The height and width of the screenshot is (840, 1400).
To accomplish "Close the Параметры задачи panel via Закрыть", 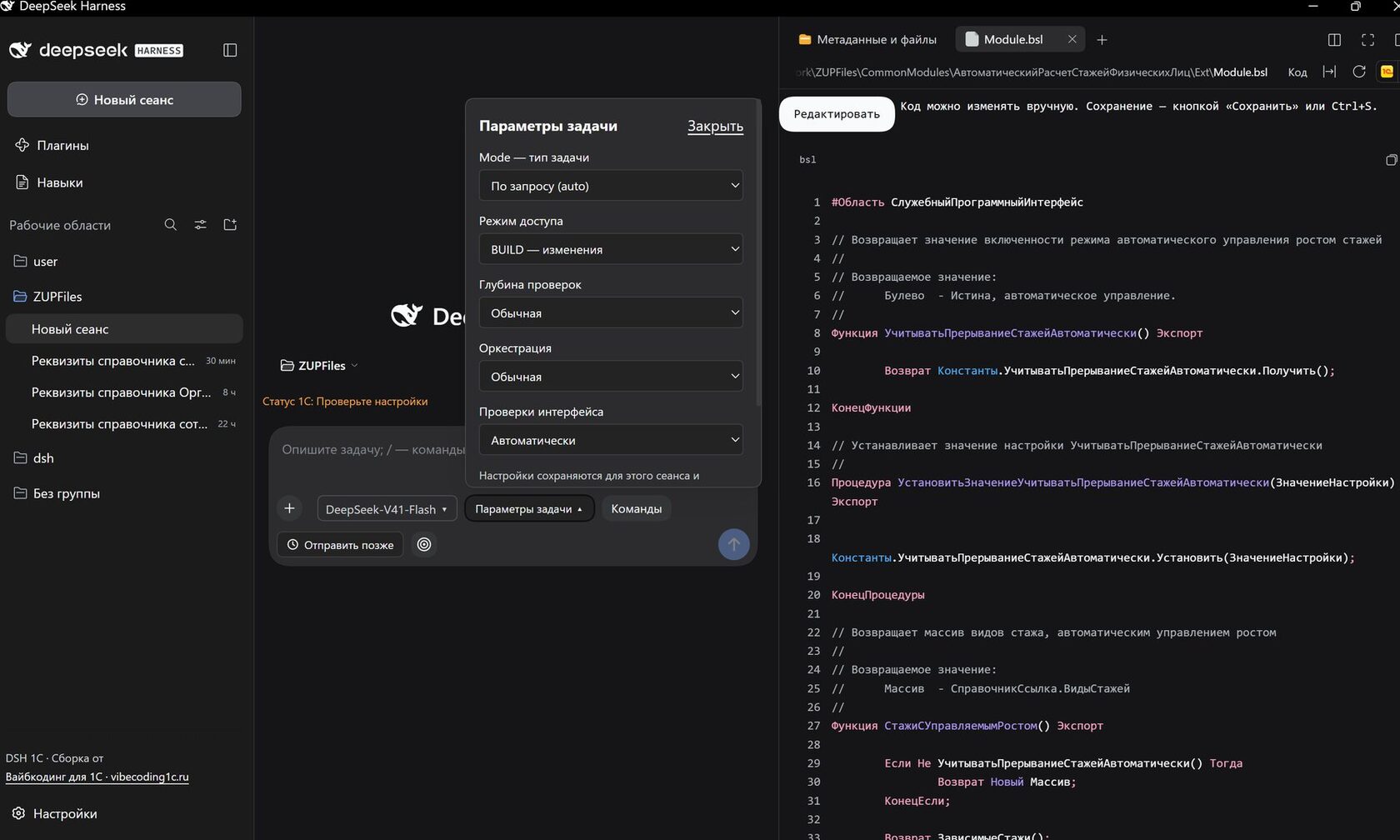I will [x=715, y=126].
